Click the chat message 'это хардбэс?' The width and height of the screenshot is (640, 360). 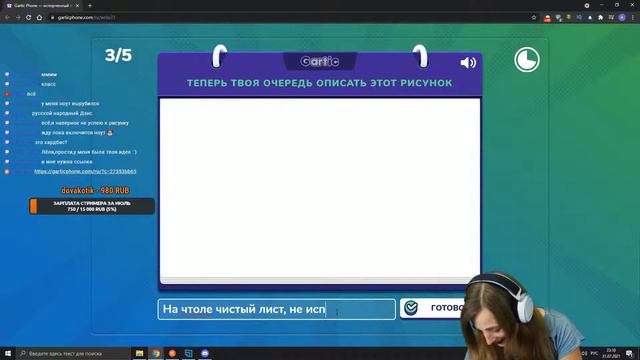(x=51, y=142)
